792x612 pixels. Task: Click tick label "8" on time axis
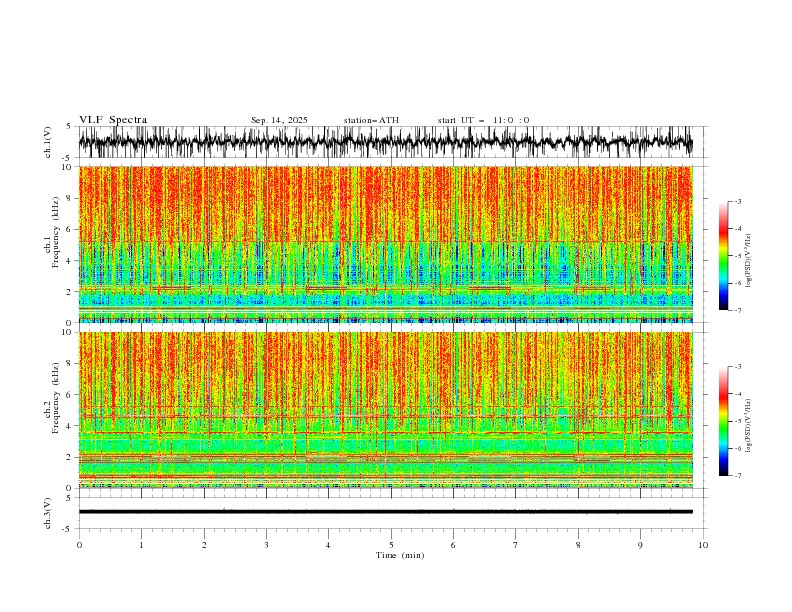pyautogui.click(x=578, y=545)
